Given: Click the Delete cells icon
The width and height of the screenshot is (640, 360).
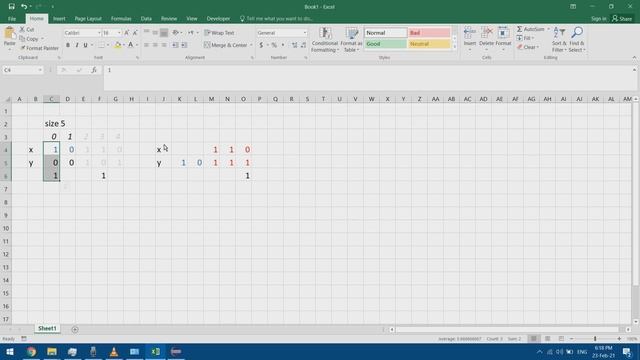Looking at the screenshot, I should (486, 33).
